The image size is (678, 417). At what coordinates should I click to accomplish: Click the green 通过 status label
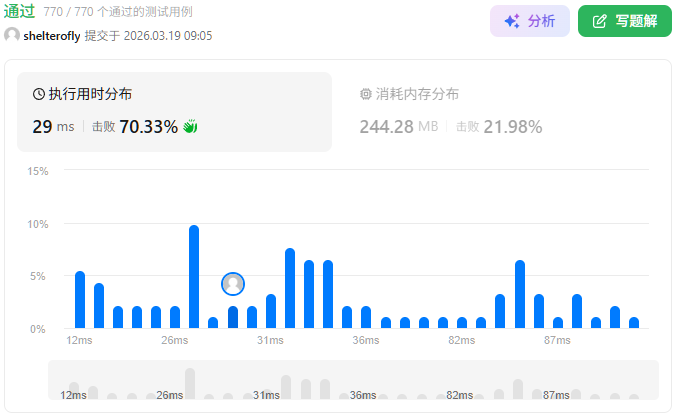click(20, 11)
